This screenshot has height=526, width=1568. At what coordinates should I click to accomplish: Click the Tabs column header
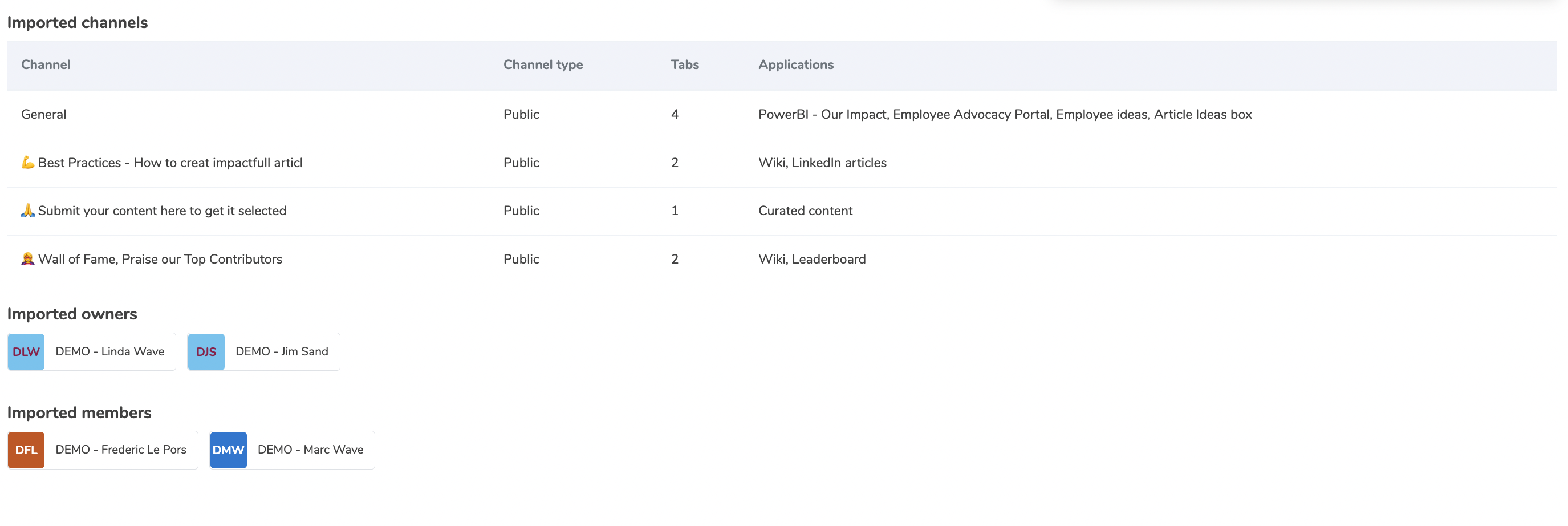point(685,64)
